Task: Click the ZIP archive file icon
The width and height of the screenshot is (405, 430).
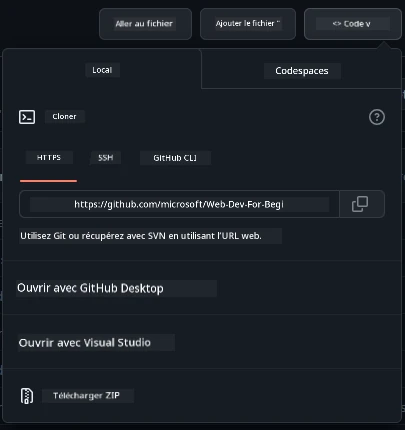Action: (27, 396)
